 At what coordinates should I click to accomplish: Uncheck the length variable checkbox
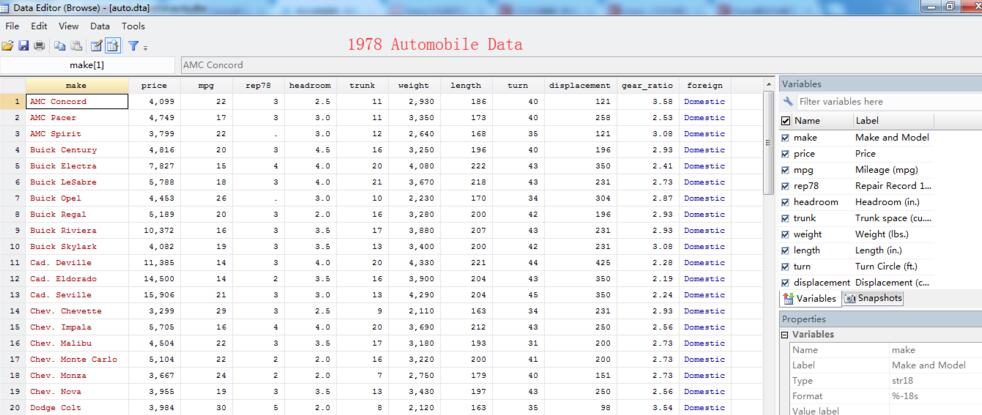(785, 250)
